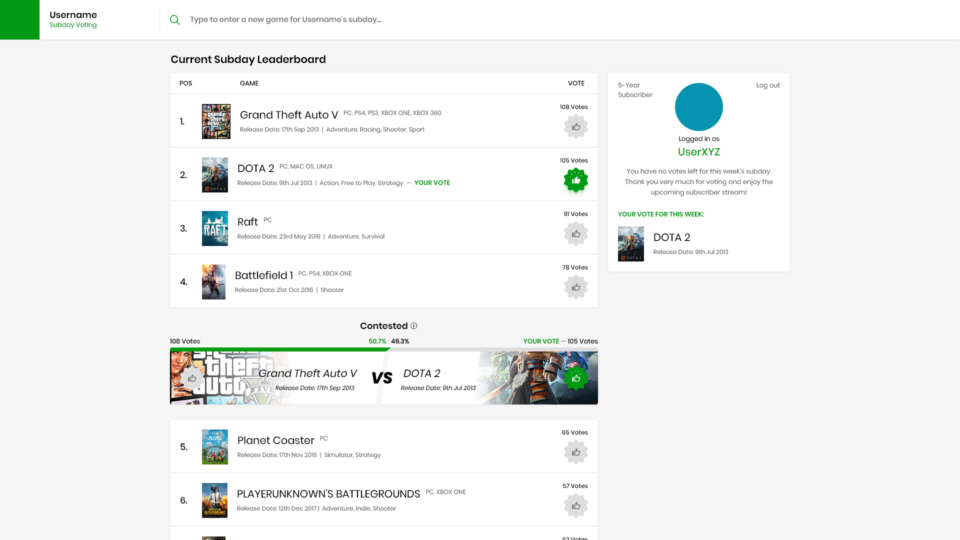The width and height of the screenshot is (960, 540).
Task: Select PLAYERUNKNOWN'S BATTLEGROUNDS title
Action: coord(328,493)
